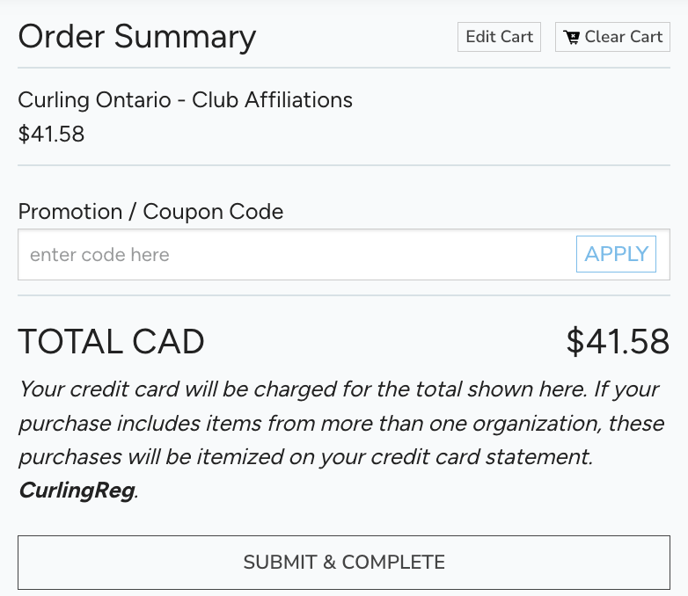The height and width of the screenshot is (596, 688).
Task: Click divider line above TOTAL CAD
Action: coord(344,296)
